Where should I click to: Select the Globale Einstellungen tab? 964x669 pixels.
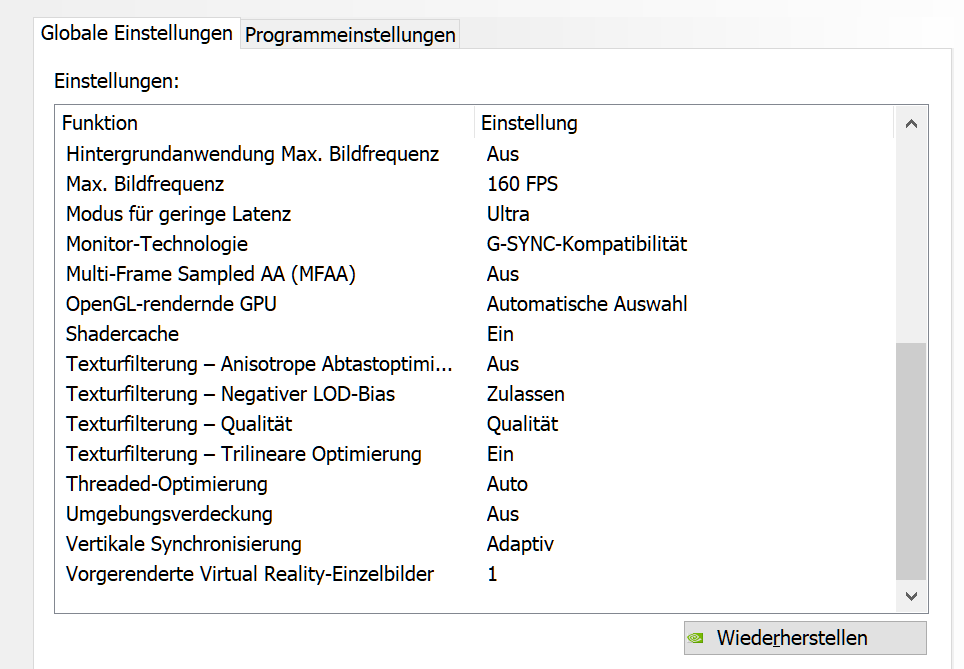(x=136, y=33)
